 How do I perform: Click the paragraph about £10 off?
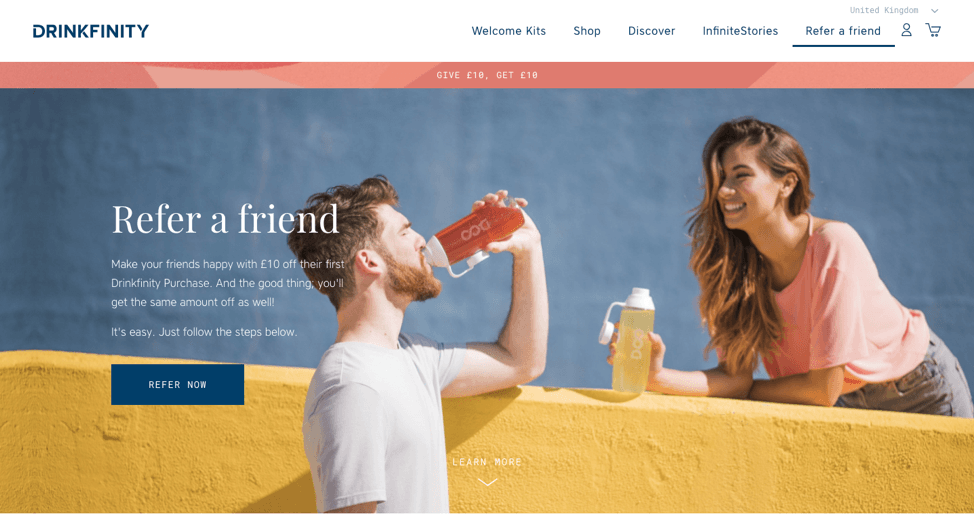(227, 283)
